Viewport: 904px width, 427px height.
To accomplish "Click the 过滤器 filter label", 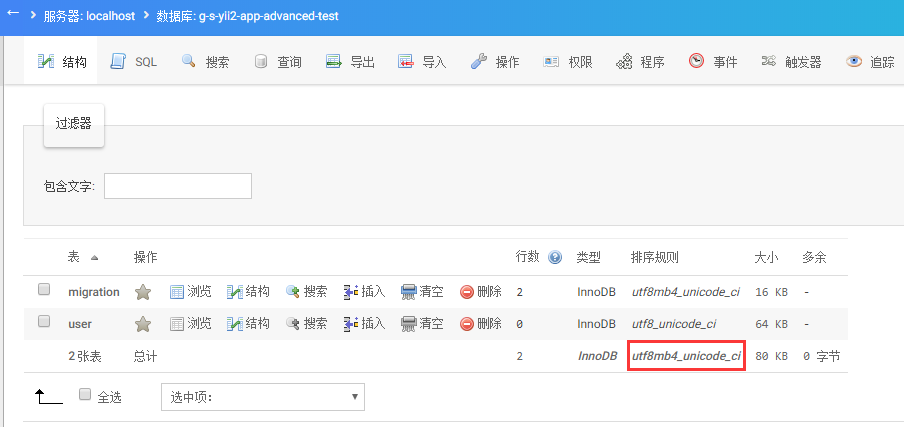I will (x=73, y=123).
